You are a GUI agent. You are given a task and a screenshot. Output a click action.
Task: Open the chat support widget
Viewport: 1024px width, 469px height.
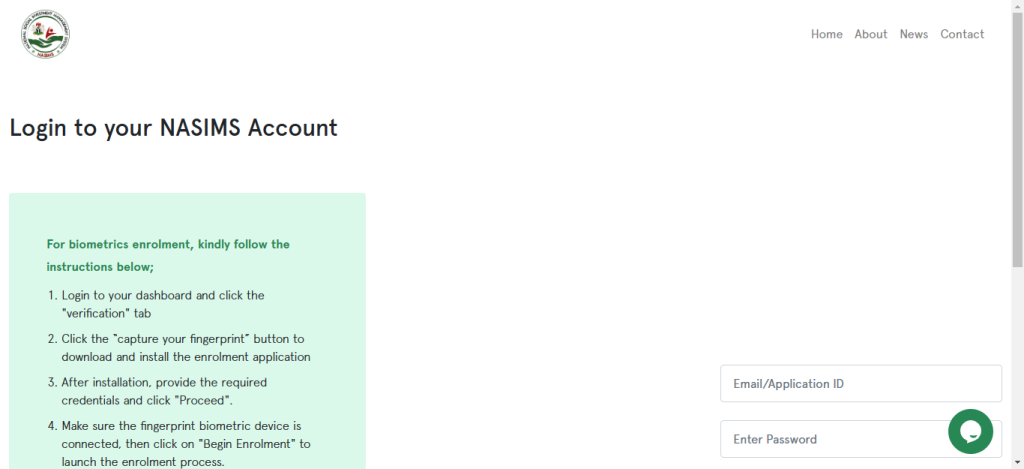pos(970,431)
